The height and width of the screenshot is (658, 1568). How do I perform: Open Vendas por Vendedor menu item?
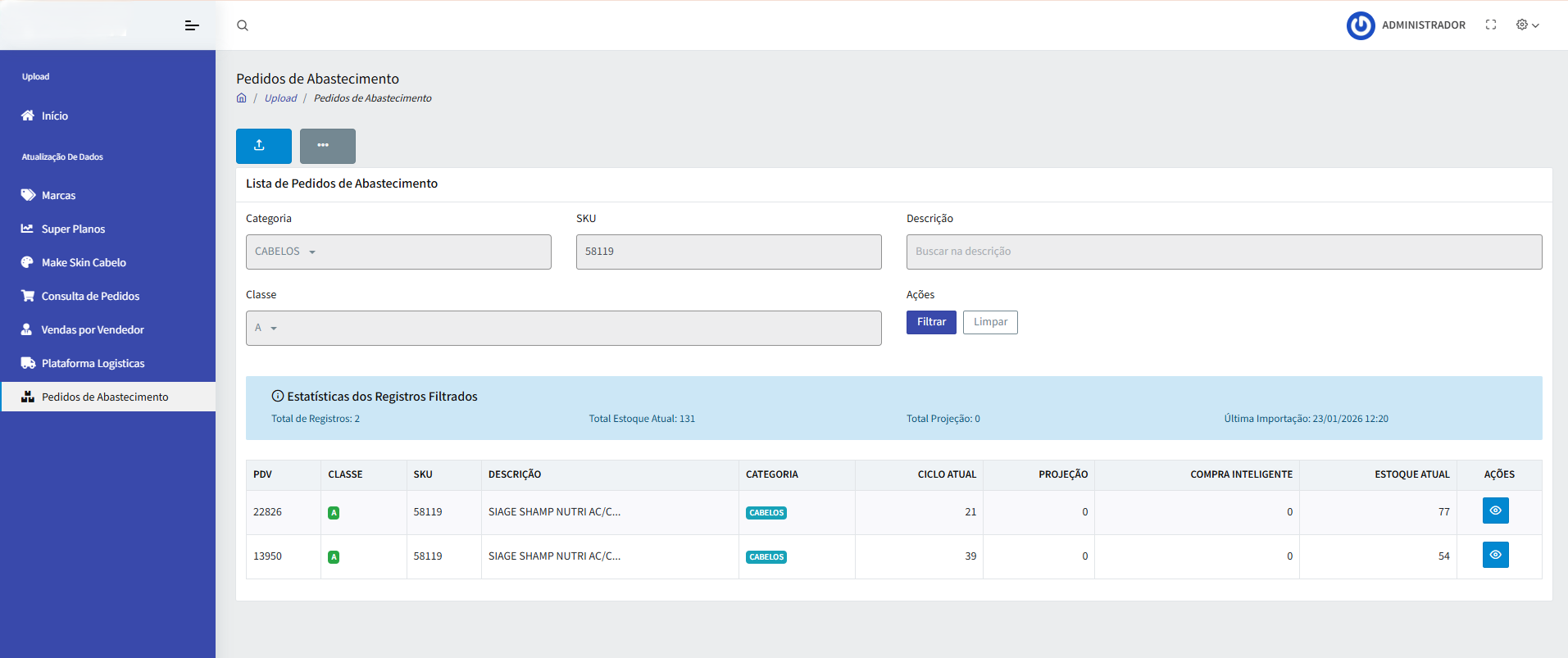pos(93,330)
